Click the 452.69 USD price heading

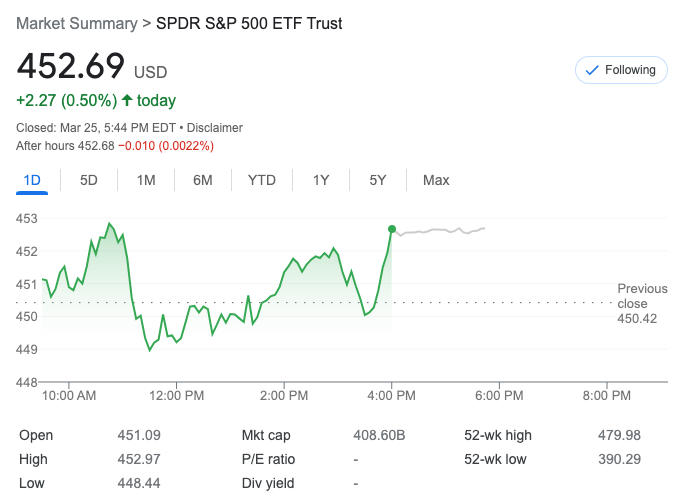click(92, 67)
